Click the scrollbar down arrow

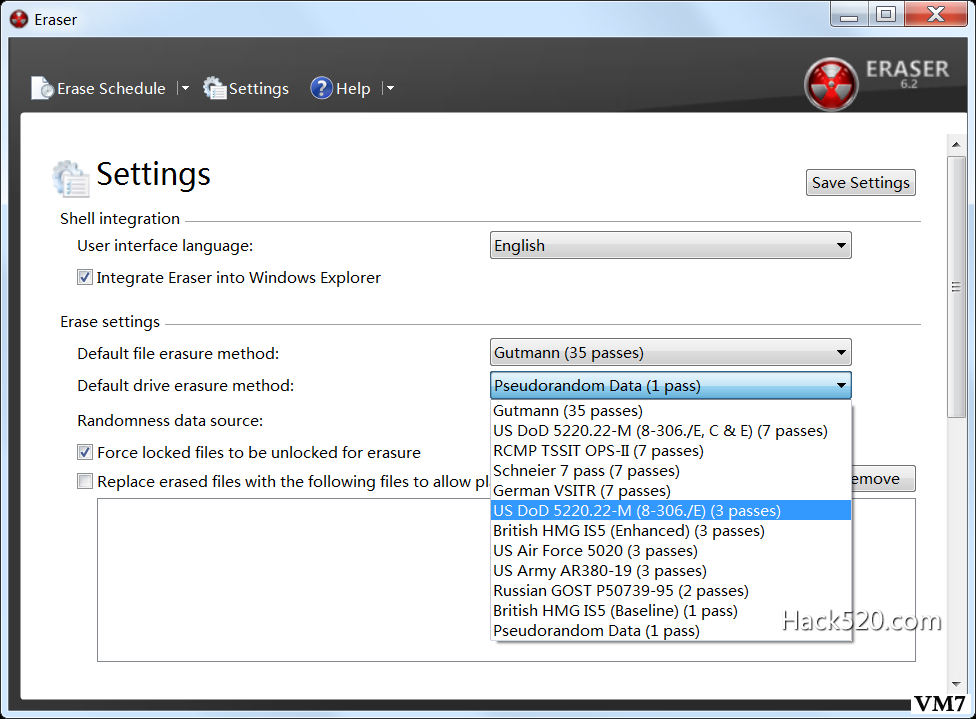point(956,684)
